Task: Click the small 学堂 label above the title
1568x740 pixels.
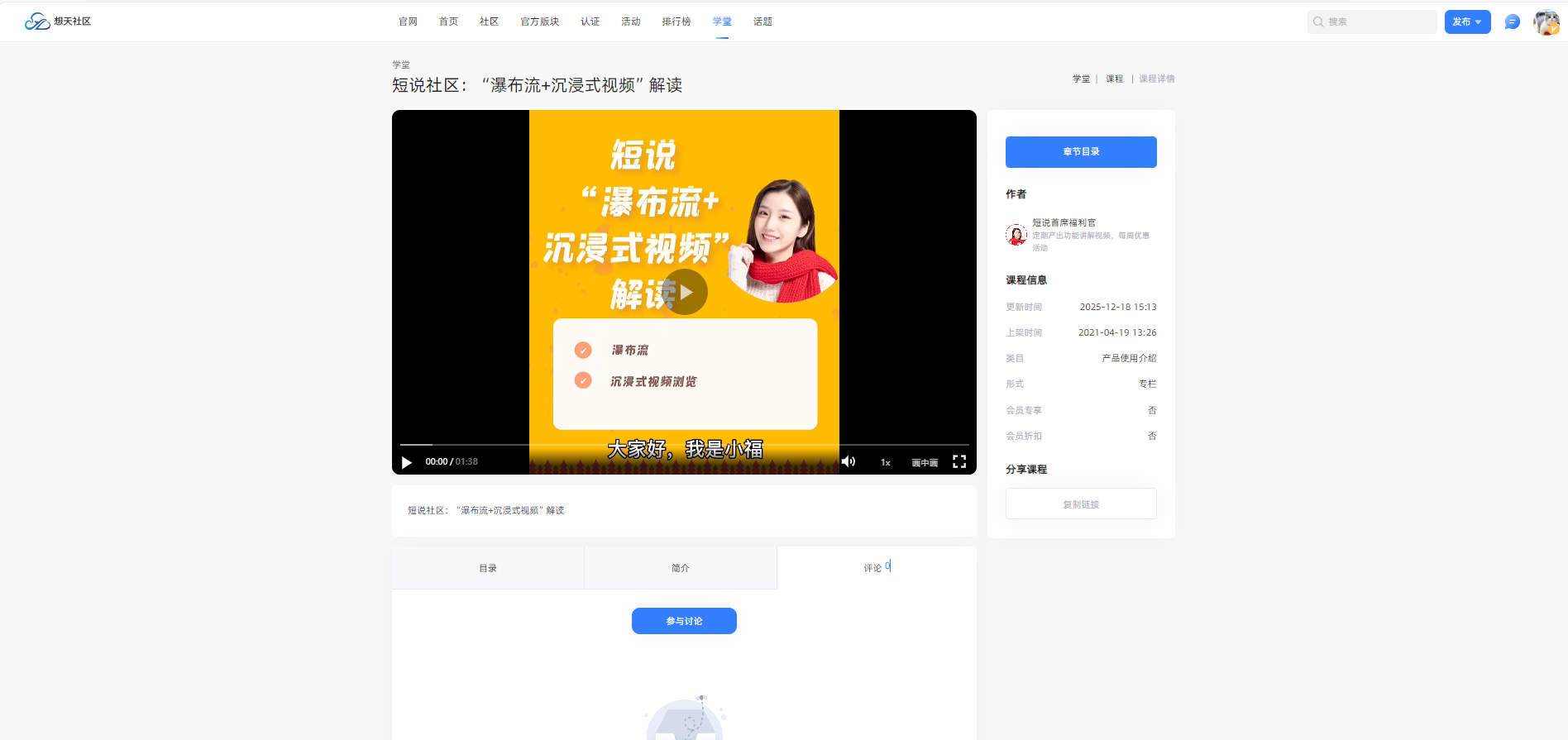Action: tap(401, 64)
